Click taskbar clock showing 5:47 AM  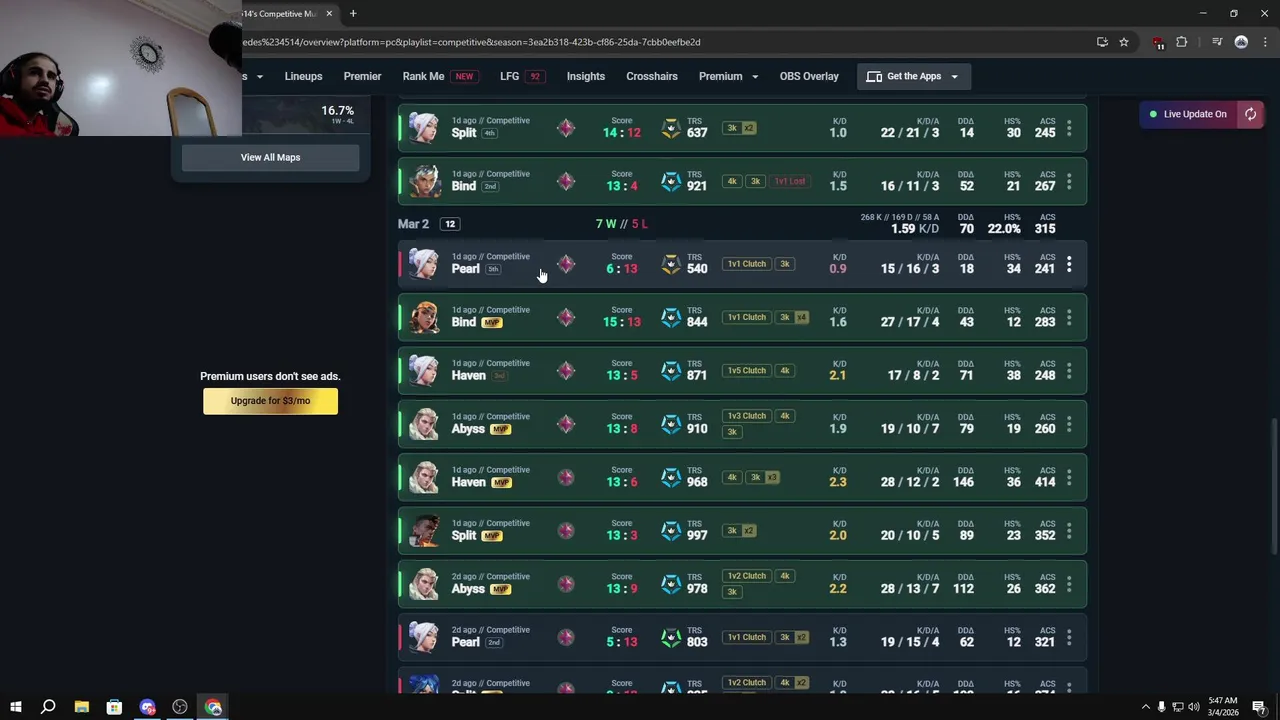(1222, 707)
